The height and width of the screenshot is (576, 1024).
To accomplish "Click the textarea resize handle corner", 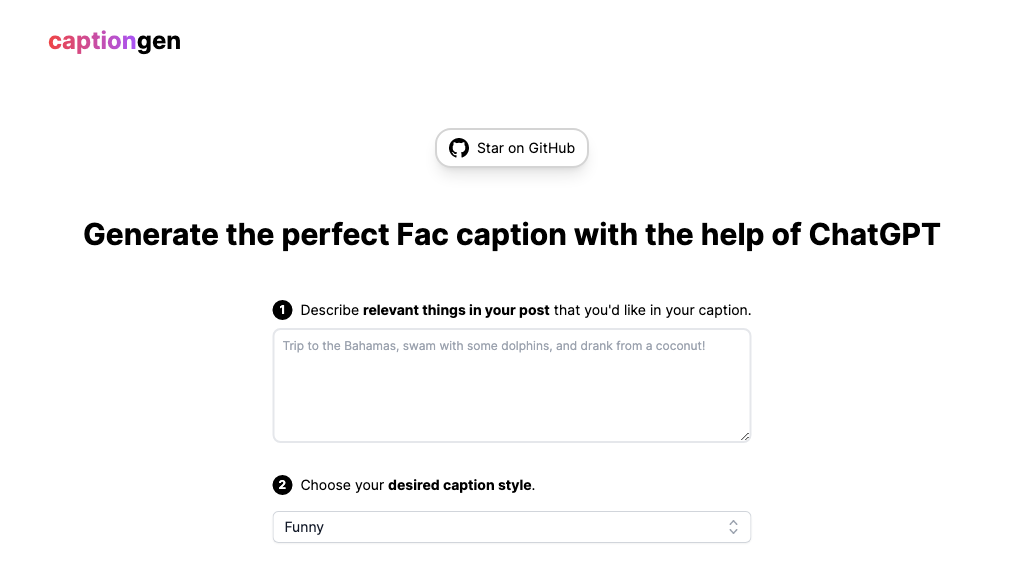I will point(744,436).
